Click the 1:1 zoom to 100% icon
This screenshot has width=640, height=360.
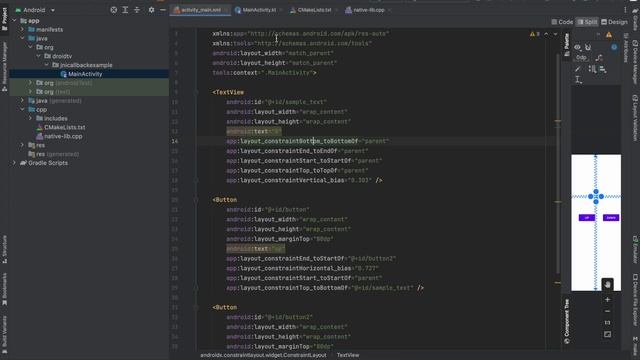(x=607, y=322)
